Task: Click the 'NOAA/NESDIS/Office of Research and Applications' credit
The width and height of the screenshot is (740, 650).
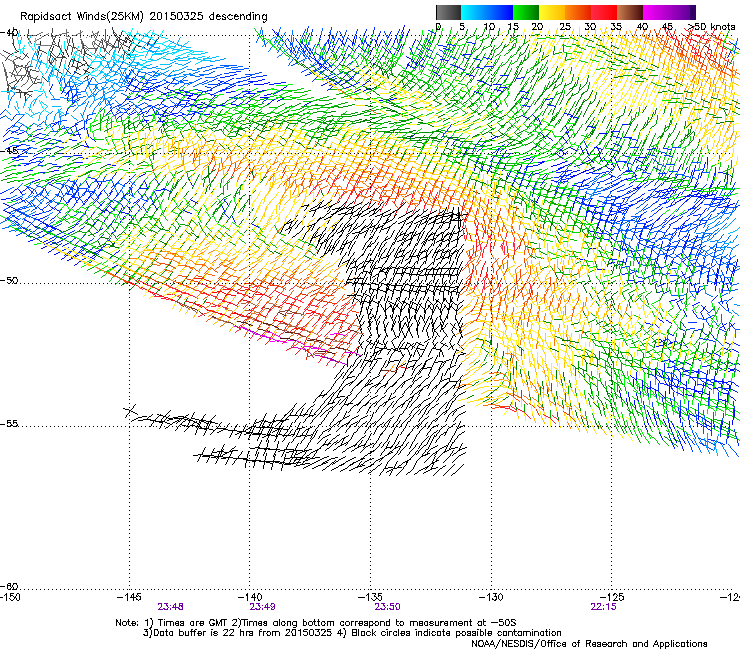Action: (x=589, y=644)
